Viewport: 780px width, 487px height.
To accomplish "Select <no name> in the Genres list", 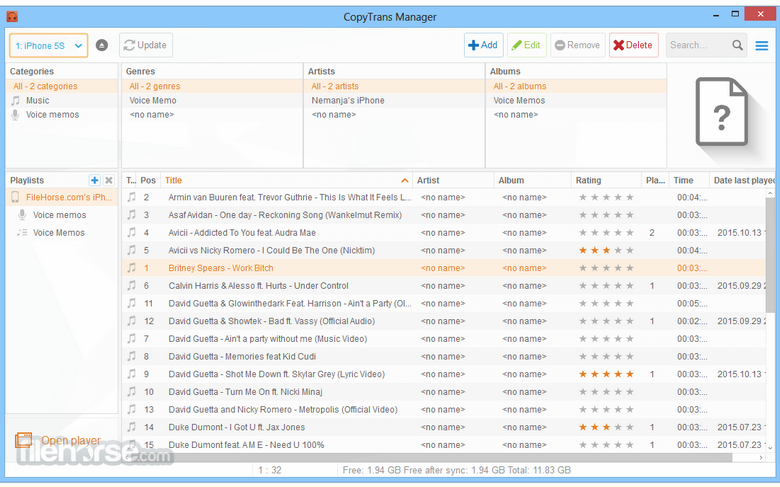I will (212, 115).
